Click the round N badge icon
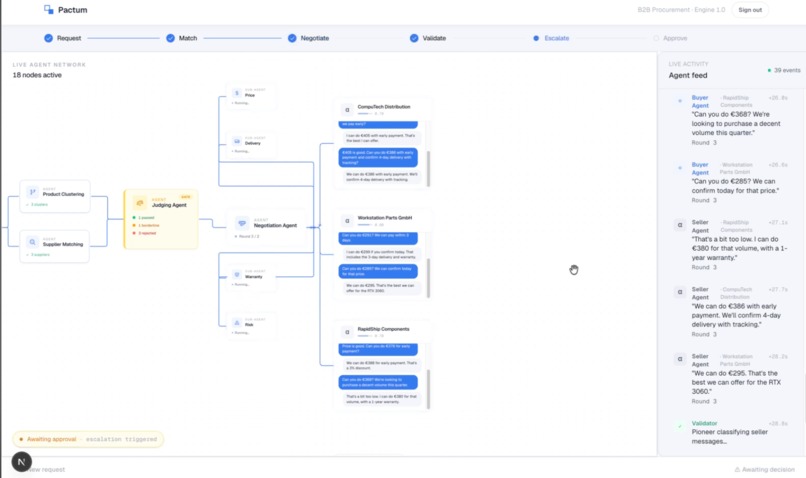 pyautogui.click(x=22, y=462)
